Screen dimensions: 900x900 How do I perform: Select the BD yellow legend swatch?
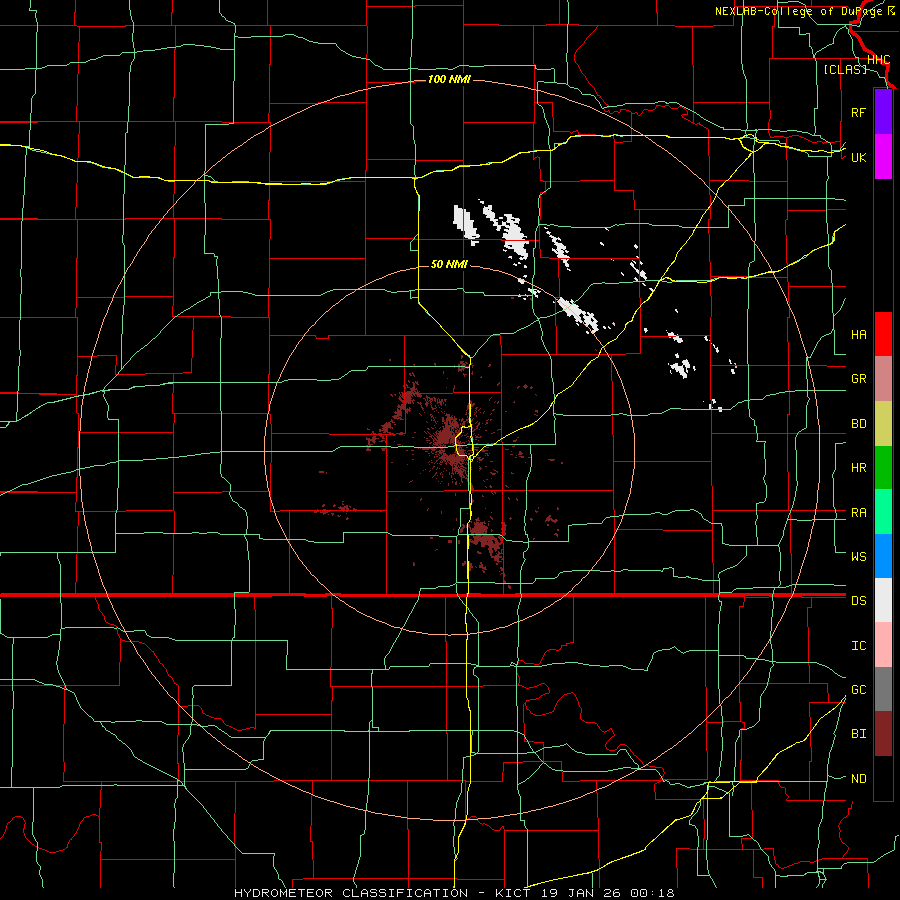pos(883,423)
